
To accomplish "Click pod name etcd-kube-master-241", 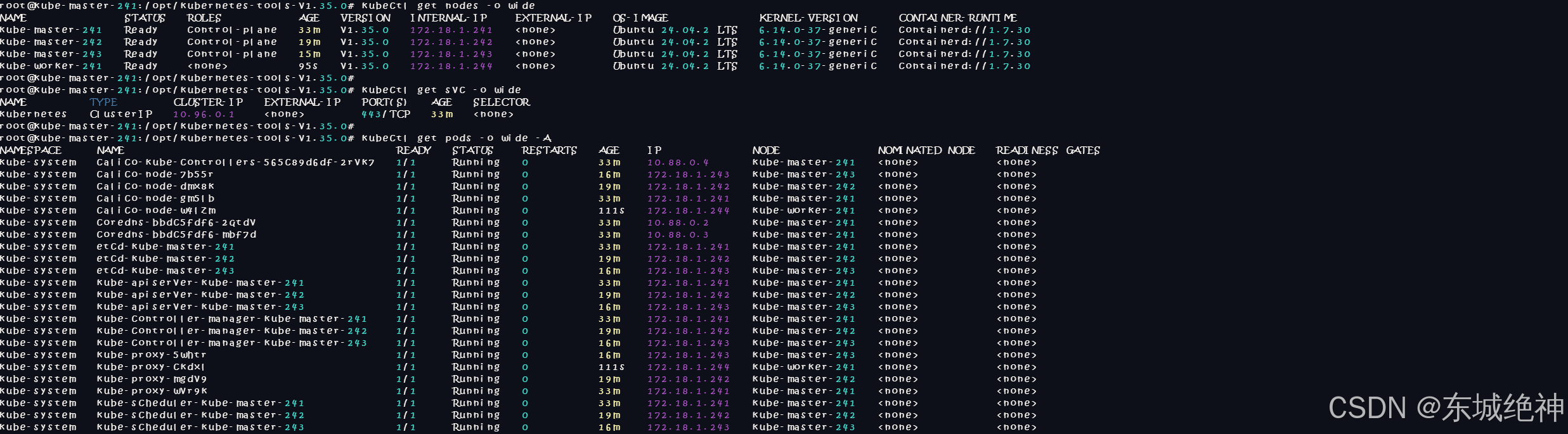I will [x=165, y=247].
